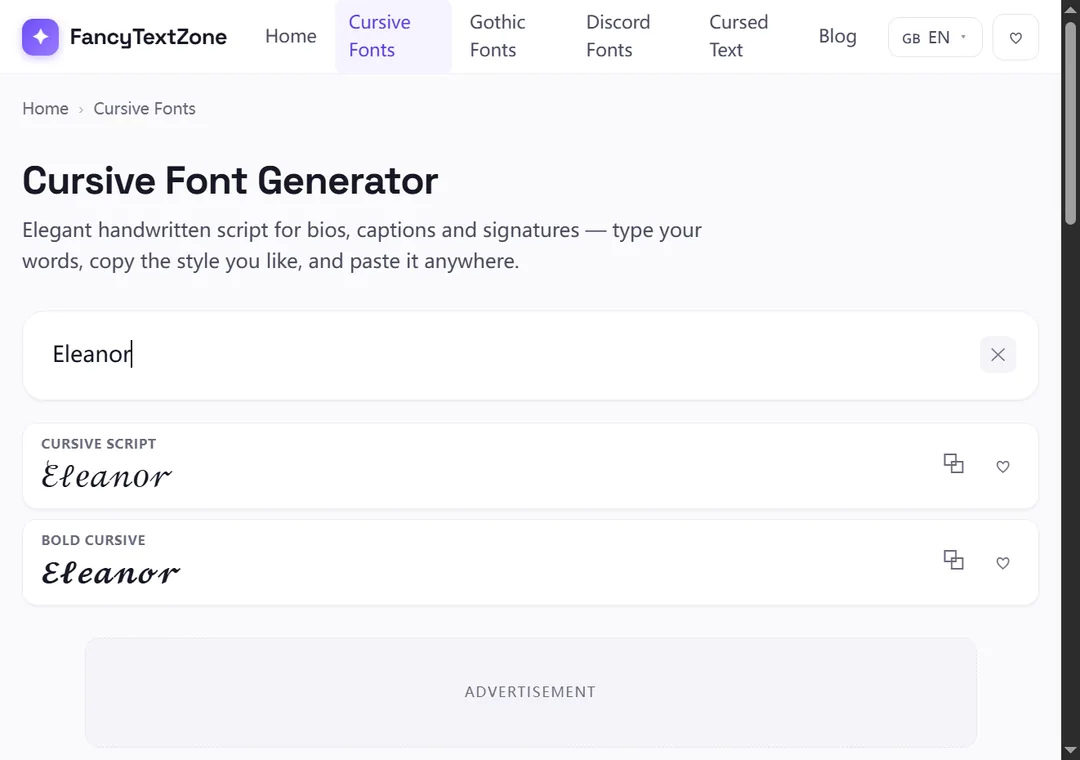This screenshot has height=760, width=1080.
Task: Go to the Home nav item
Action: 291,36
